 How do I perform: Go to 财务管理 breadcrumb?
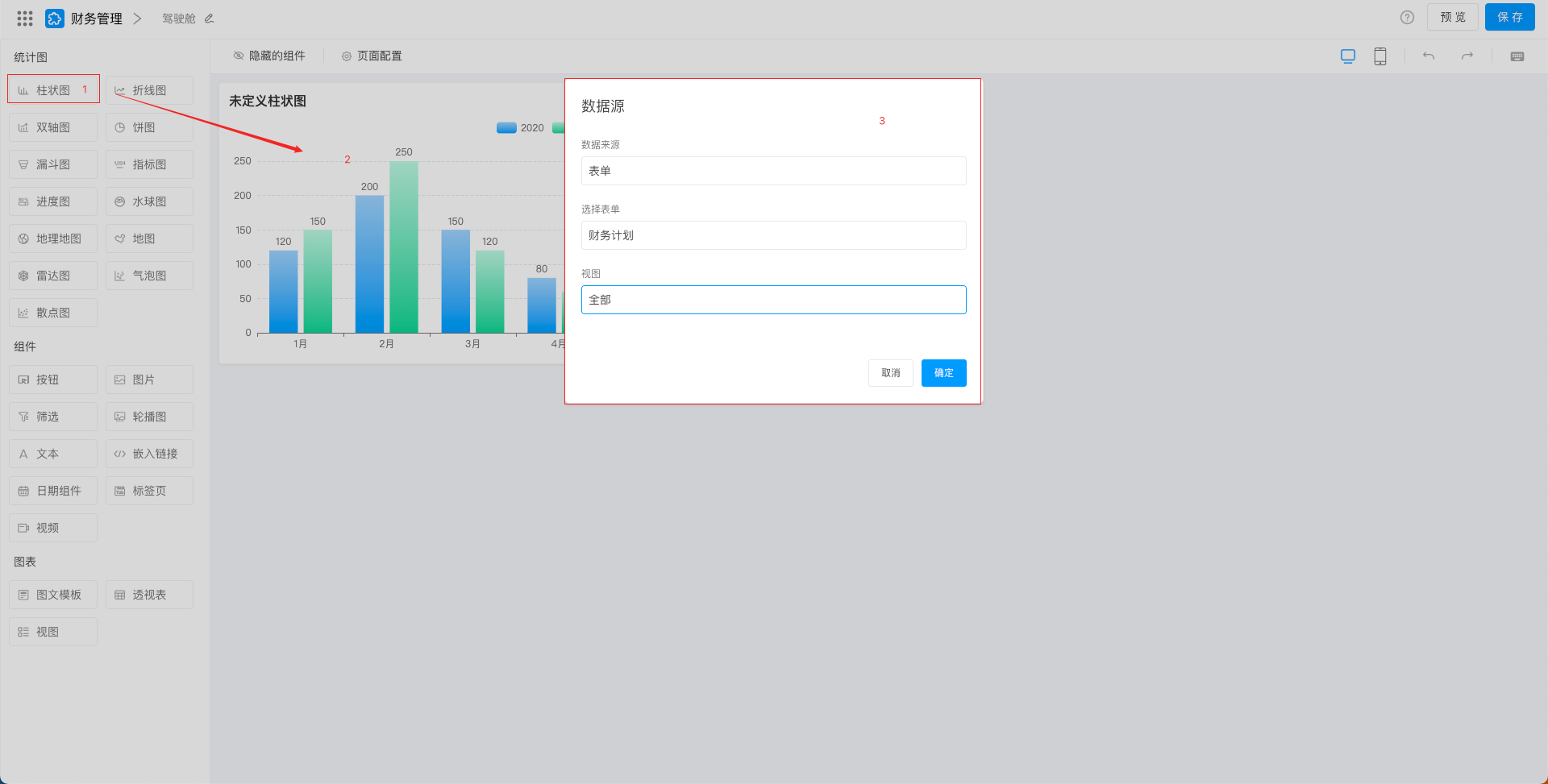click(x=96, y=19)
